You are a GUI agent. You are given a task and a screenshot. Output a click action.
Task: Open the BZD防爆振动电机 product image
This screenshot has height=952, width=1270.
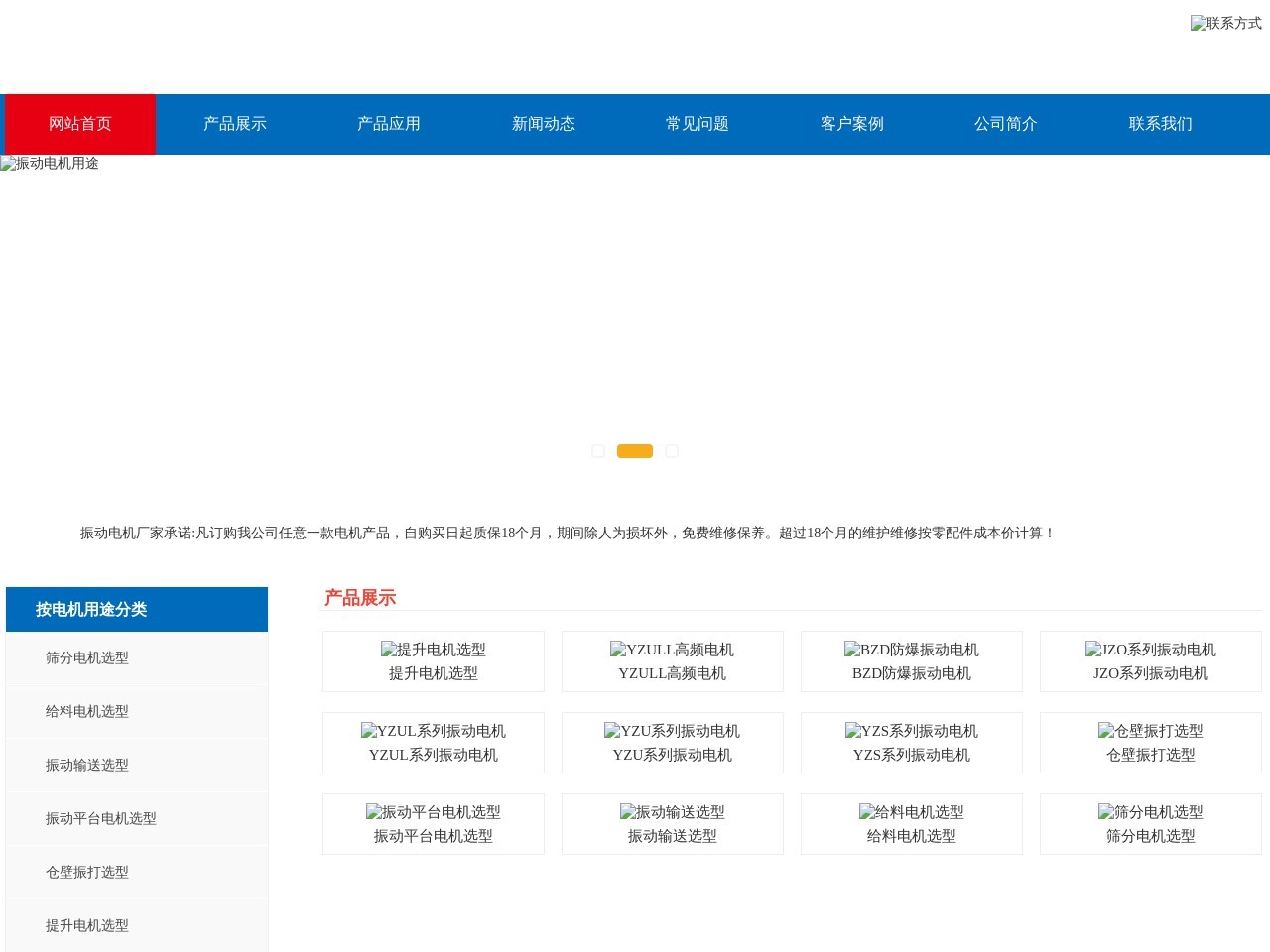pos(911,650)
